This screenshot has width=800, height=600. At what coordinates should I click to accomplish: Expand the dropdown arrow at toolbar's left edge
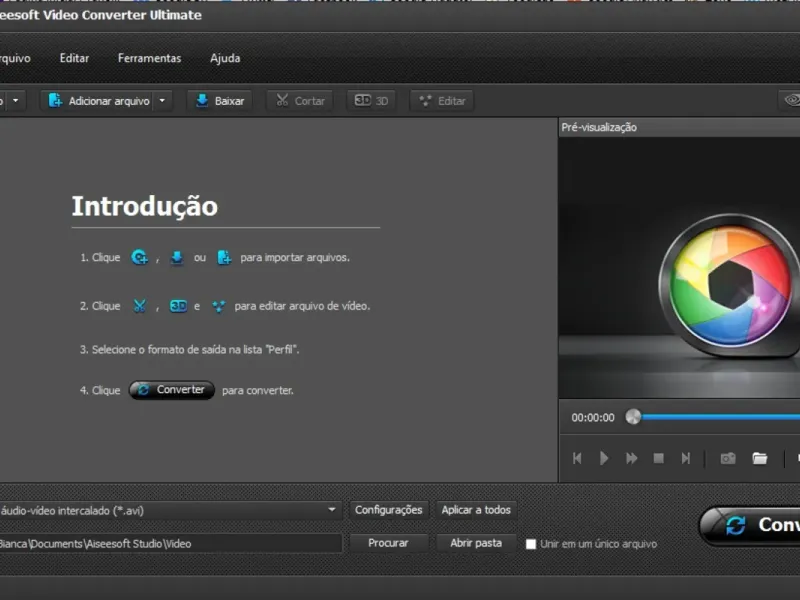[16, 101]
